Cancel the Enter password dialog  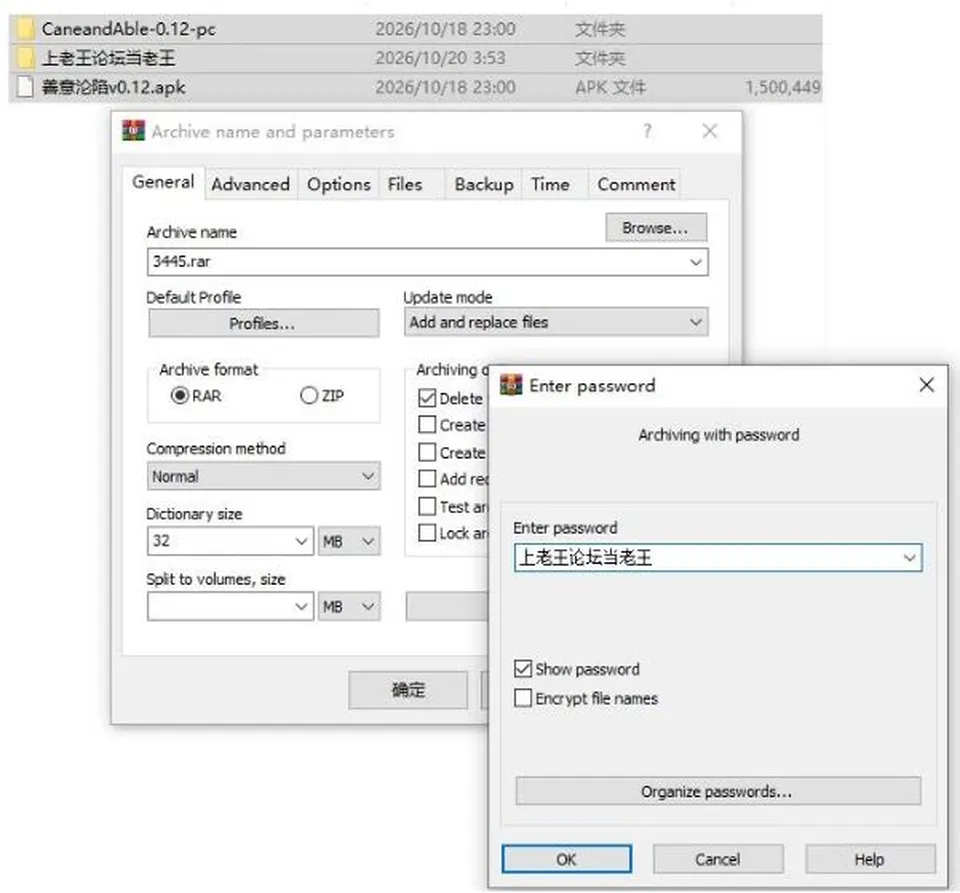[x=718, y=859]
